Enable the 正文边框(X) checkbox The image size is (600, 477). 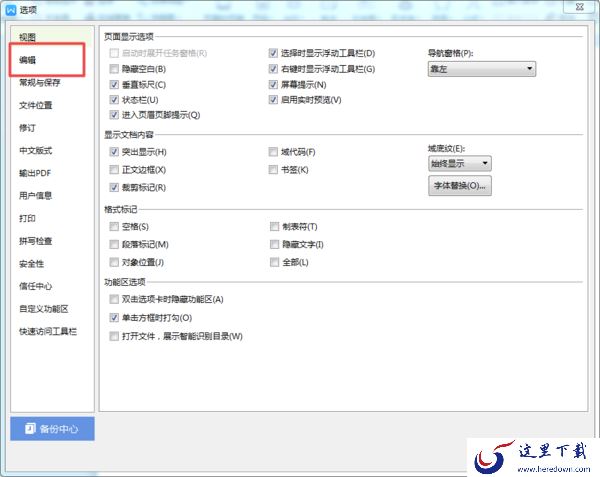[114, 169]
